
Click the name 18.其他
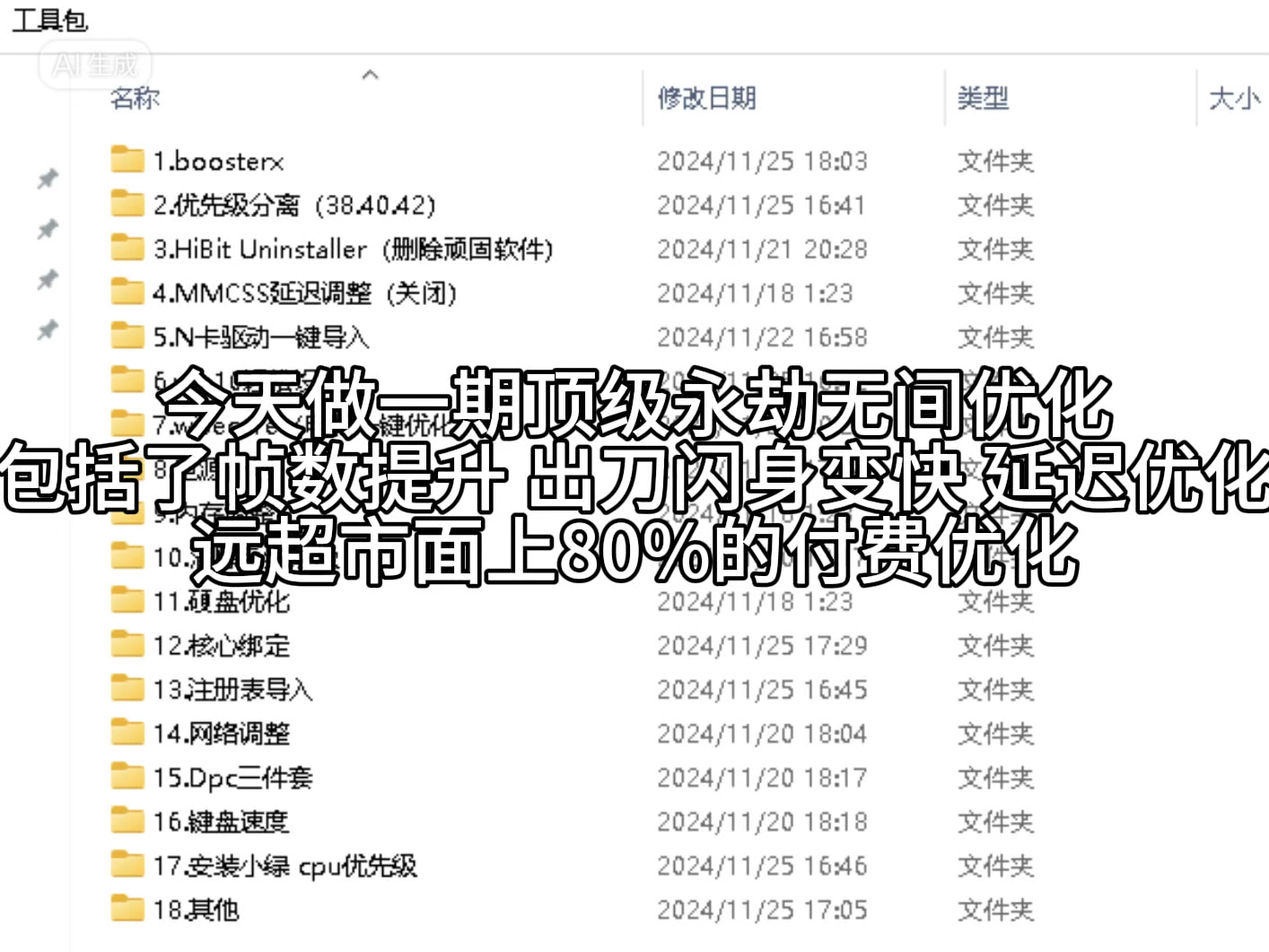pos(196,909)
